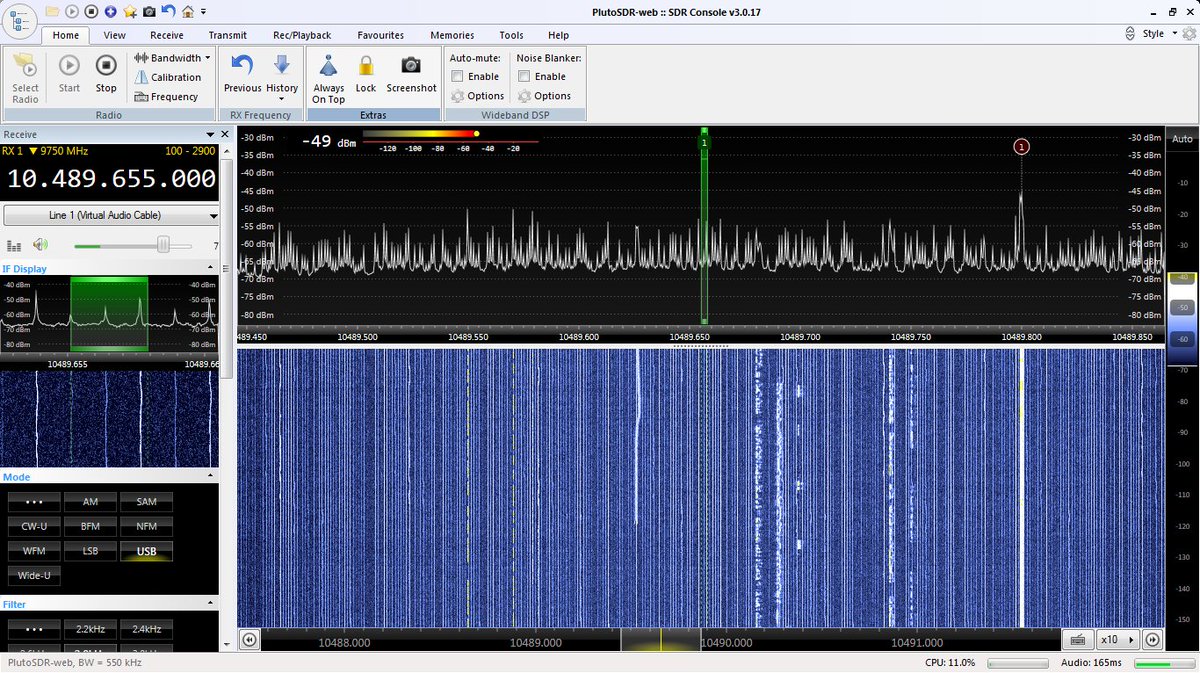Open the Bandwidth dropdown
The height and width of the screenshot is (673, 1200).
(170, 58)
